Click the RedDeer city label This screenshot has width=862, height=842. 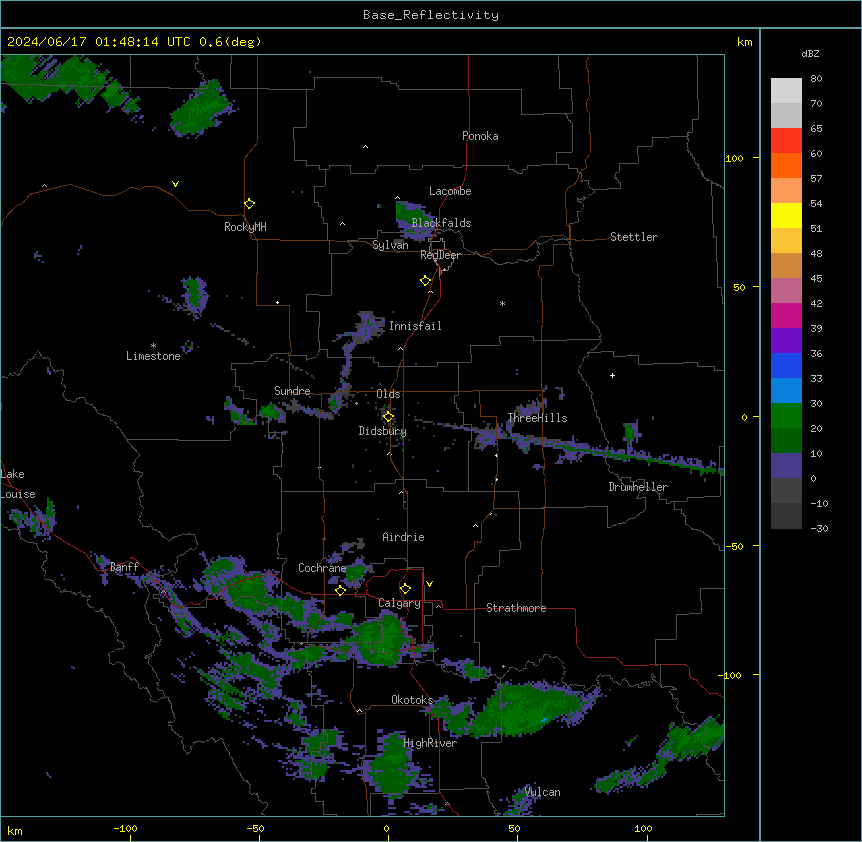tap(441, 255)
